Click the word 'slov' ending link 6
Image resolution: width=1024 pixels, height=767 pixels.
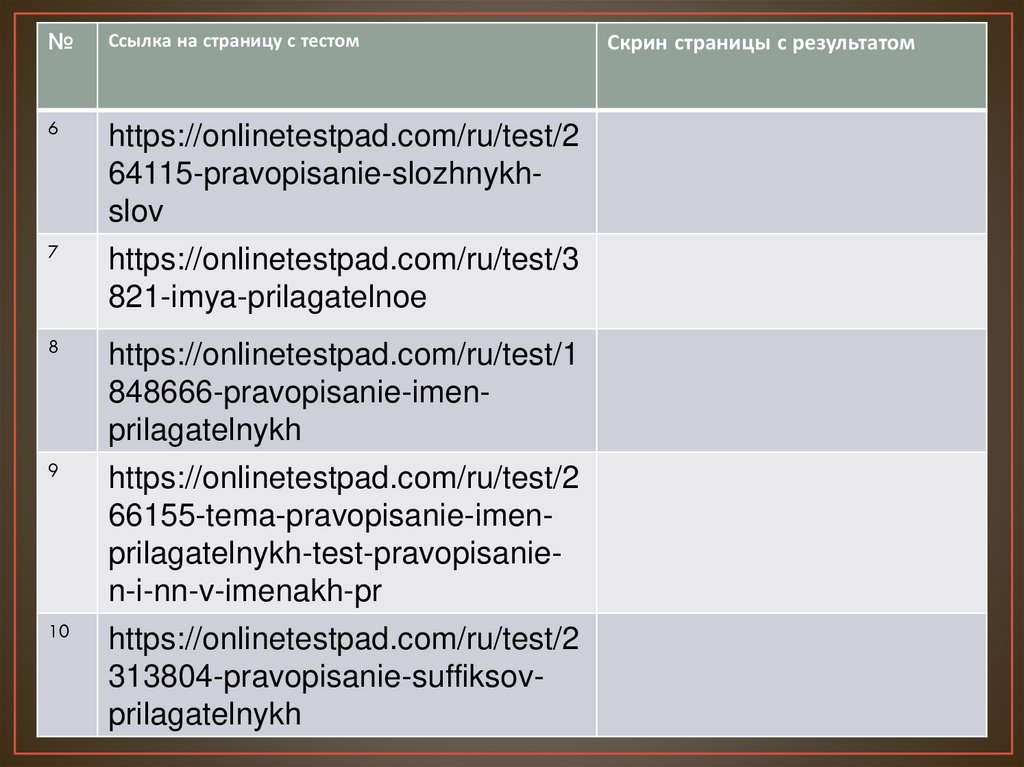pyautogui.click(x=136, y=212)
